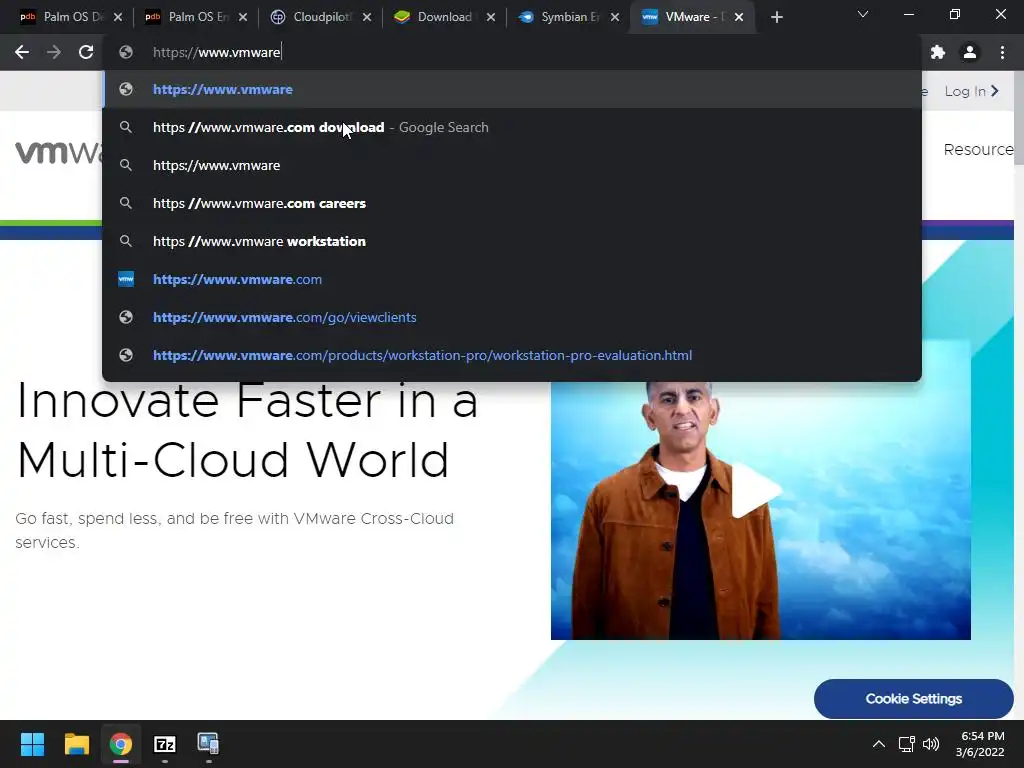
Task: Click the vmware logo on the page
Action: (x=59, y=152)
